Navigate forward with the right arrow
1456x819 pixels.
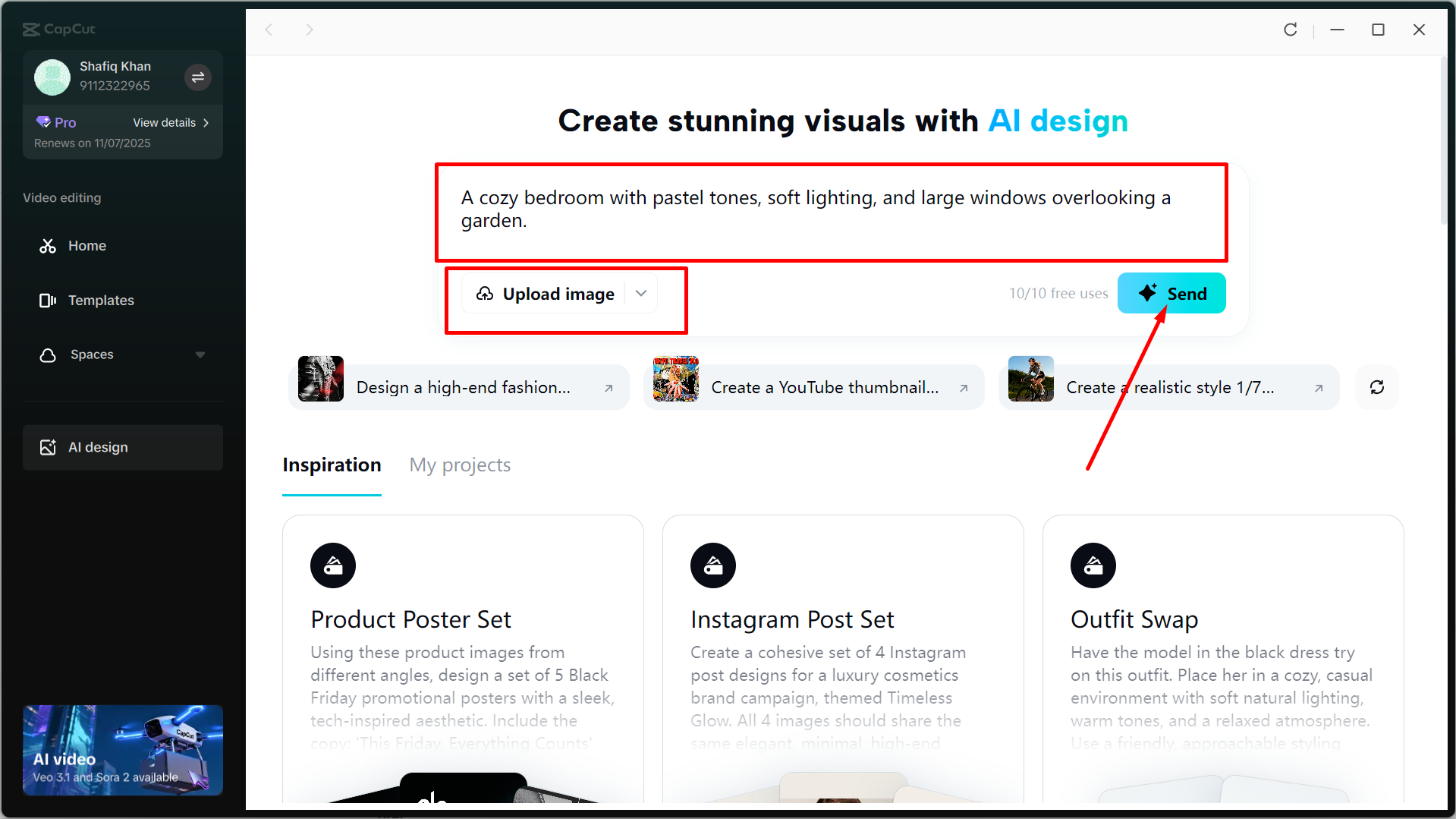click(309, 30)
